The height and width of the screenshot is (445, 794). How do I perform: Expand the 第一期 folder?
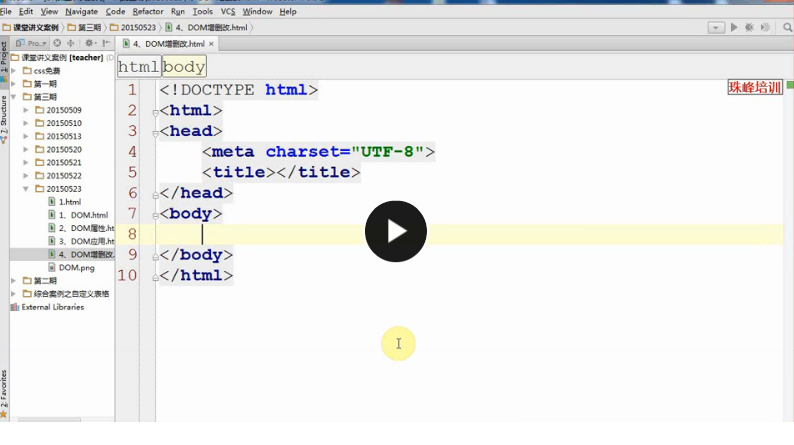pos(14,84)
